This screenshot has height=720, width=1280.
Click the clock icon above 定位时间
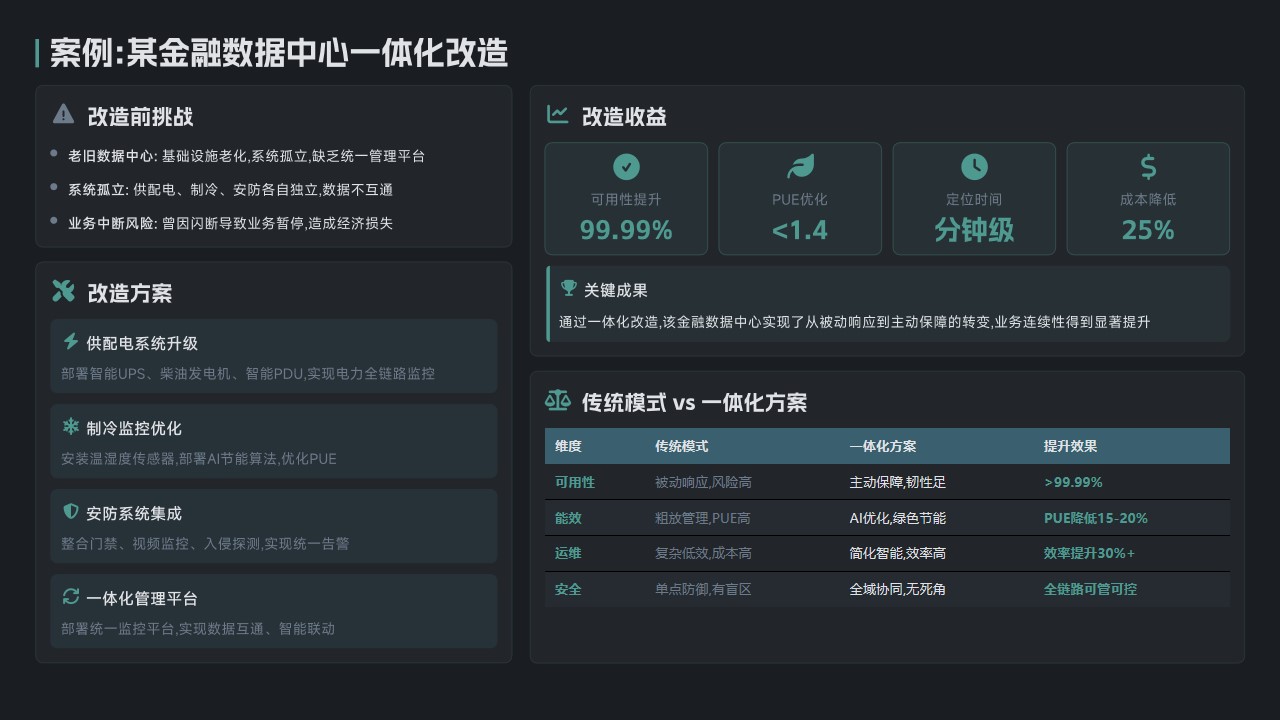click(974, 167)
